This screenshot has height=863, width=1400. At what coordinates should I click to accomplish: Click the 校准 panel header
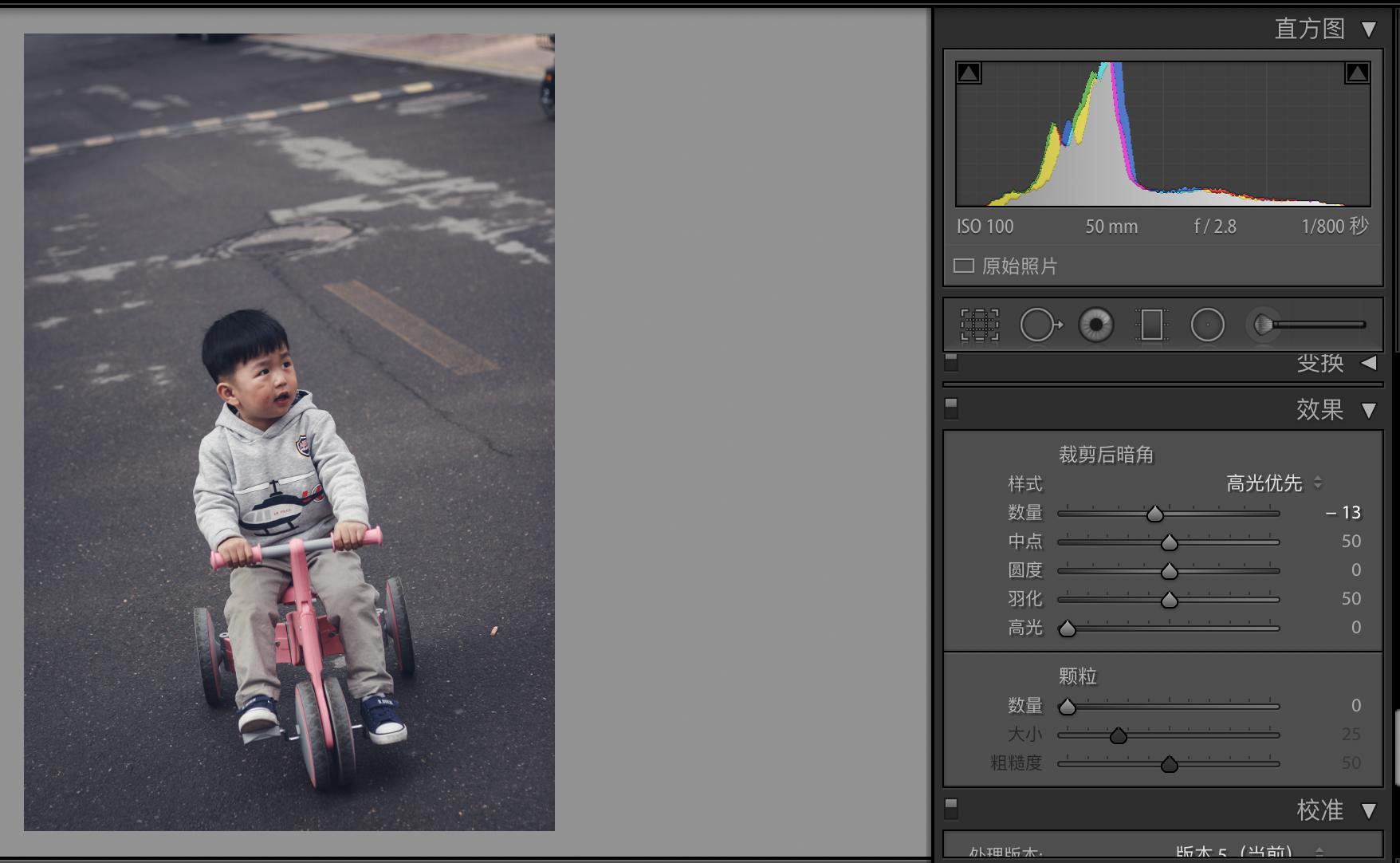(x=1319, y=810)
